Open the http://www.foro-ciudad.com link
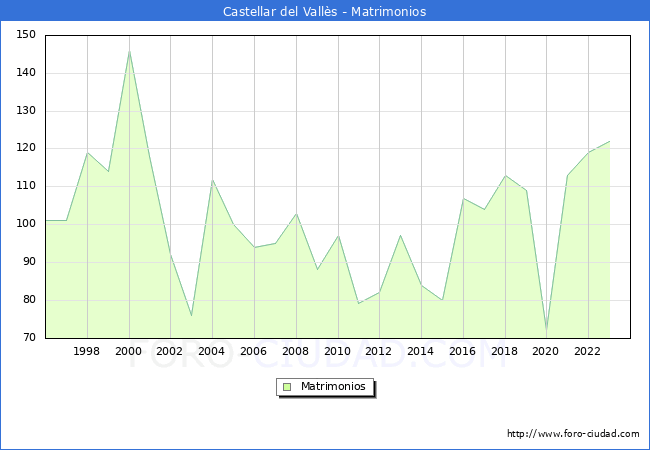650x450 pixels. point(573,434)
